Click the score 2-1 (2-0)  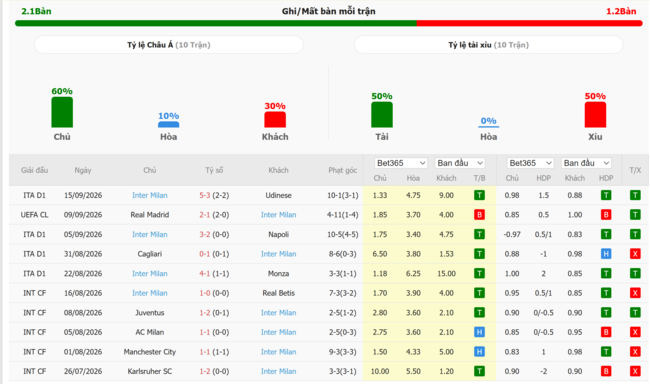[214, 215]
